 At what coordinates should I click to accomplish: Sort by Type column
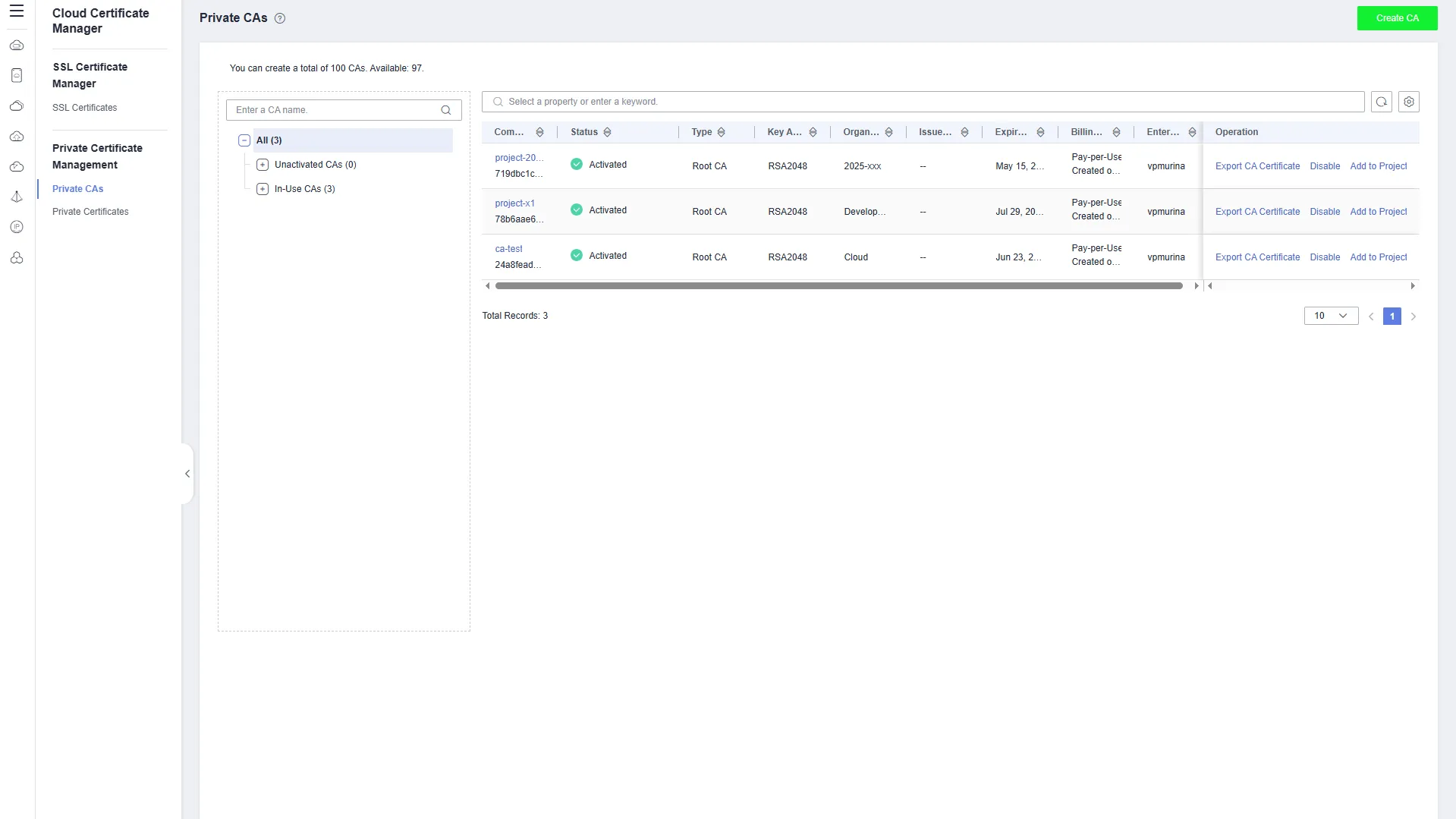[x=721, y=132]
